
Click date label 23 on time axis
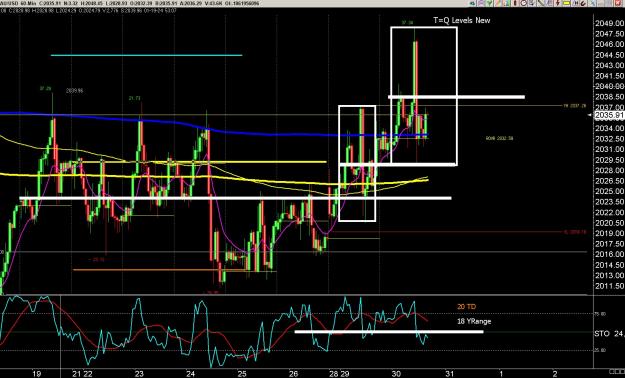tap(139, 374)
